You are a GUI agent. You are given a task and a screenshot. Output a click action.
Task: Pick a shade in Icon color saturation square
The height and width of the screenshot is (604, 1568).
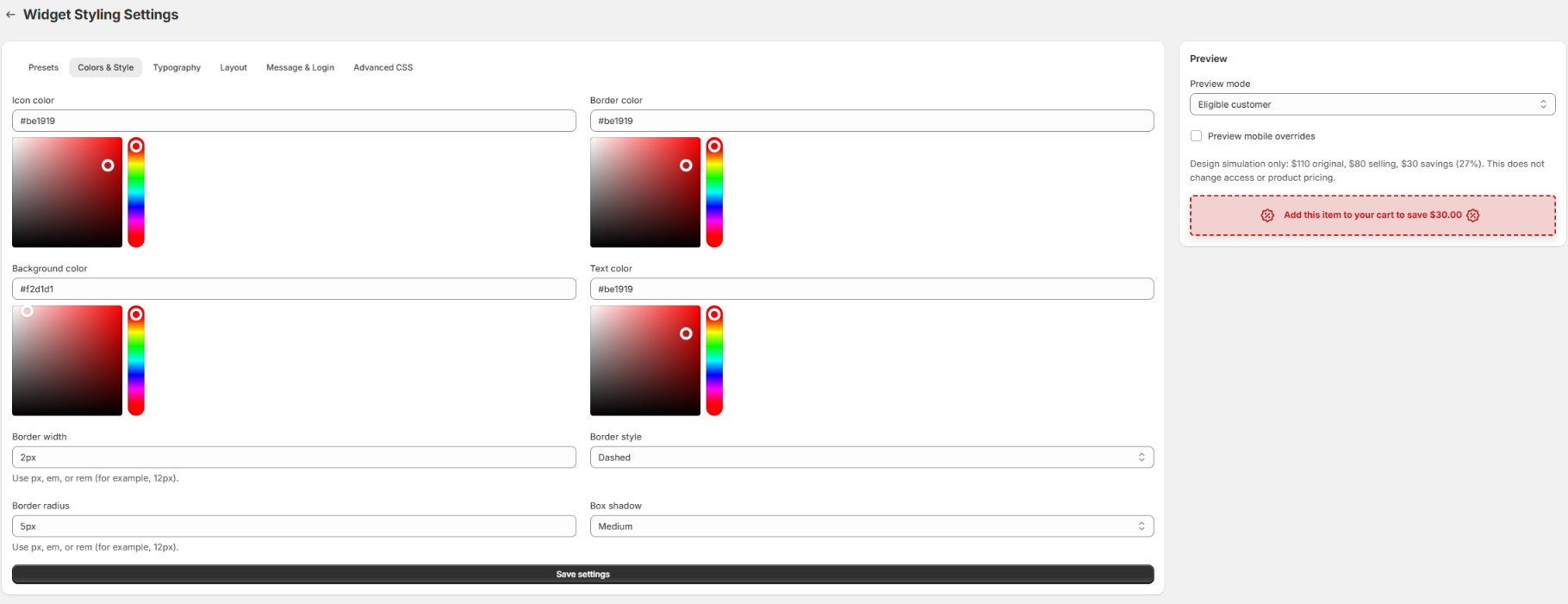(67, 192)
